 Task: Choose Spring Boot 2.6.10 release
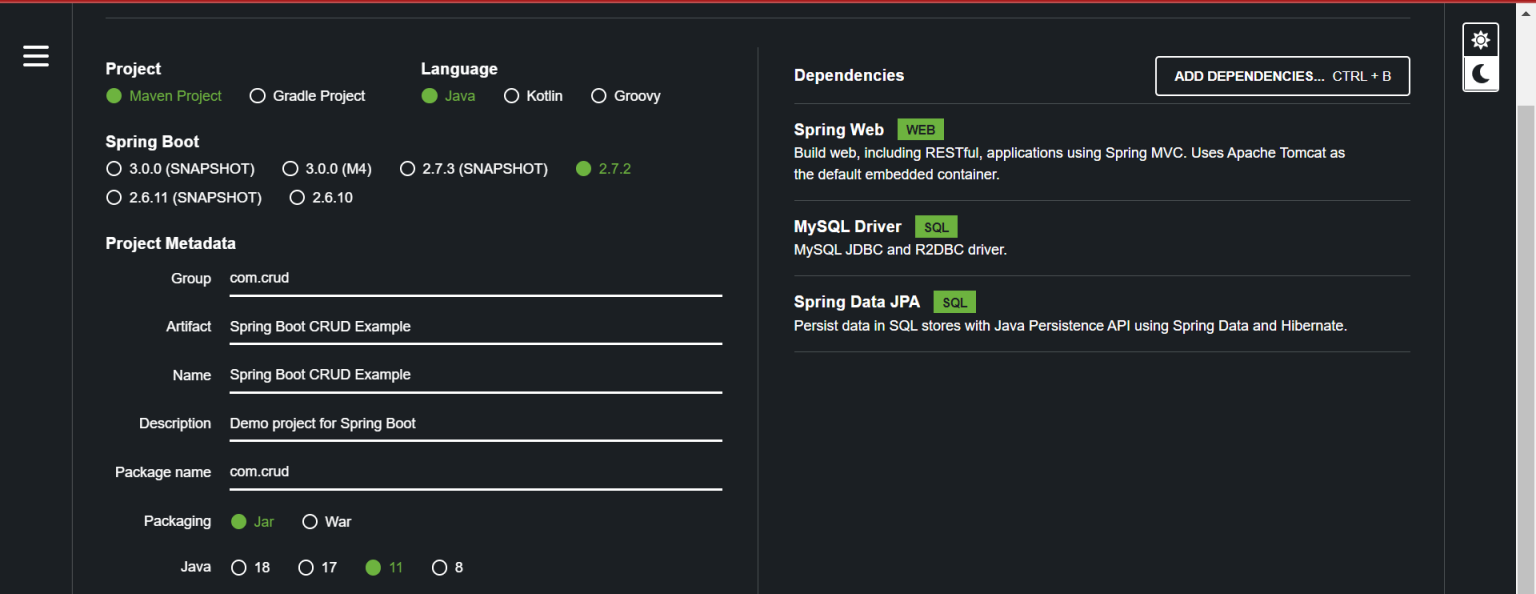point(297,197)
